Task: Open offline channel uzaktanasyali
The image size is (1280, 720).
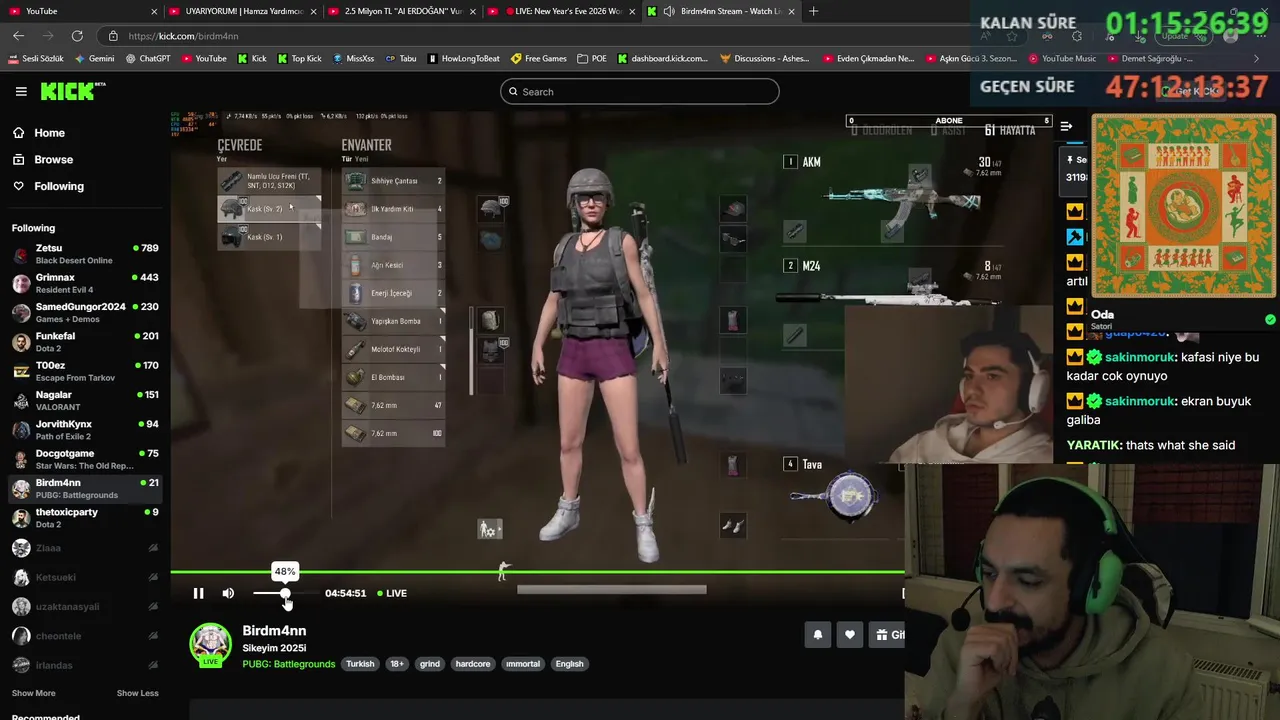Action: click(x=85, y=607)
